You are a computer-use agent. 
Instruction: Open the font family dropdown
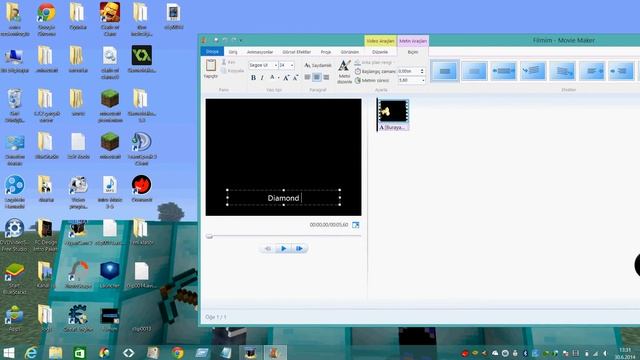click(276, 65)
